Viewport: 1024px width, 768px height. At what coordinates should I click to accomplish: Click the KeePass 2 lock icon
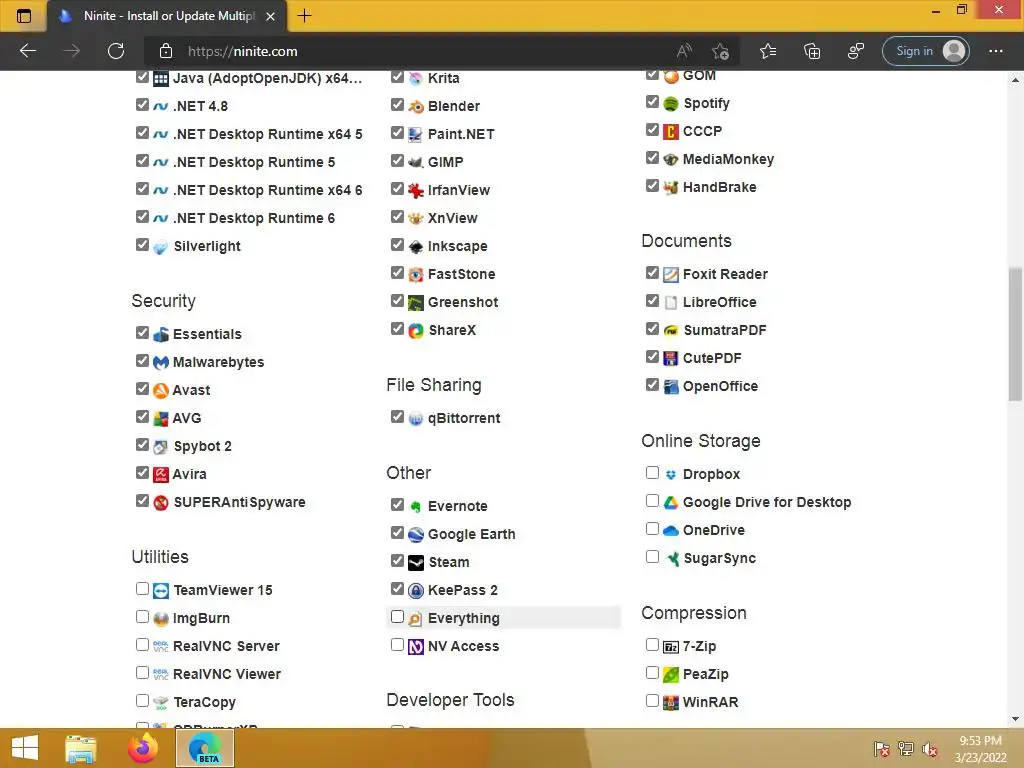coord(416,591)
